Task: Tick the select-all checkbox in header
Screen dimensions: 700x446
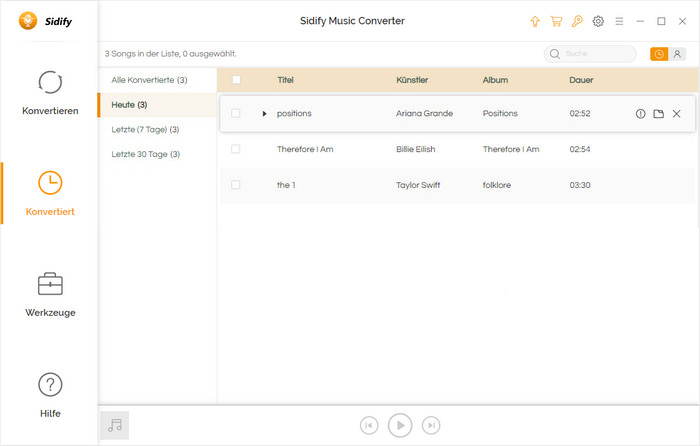Action: point(236,80)
